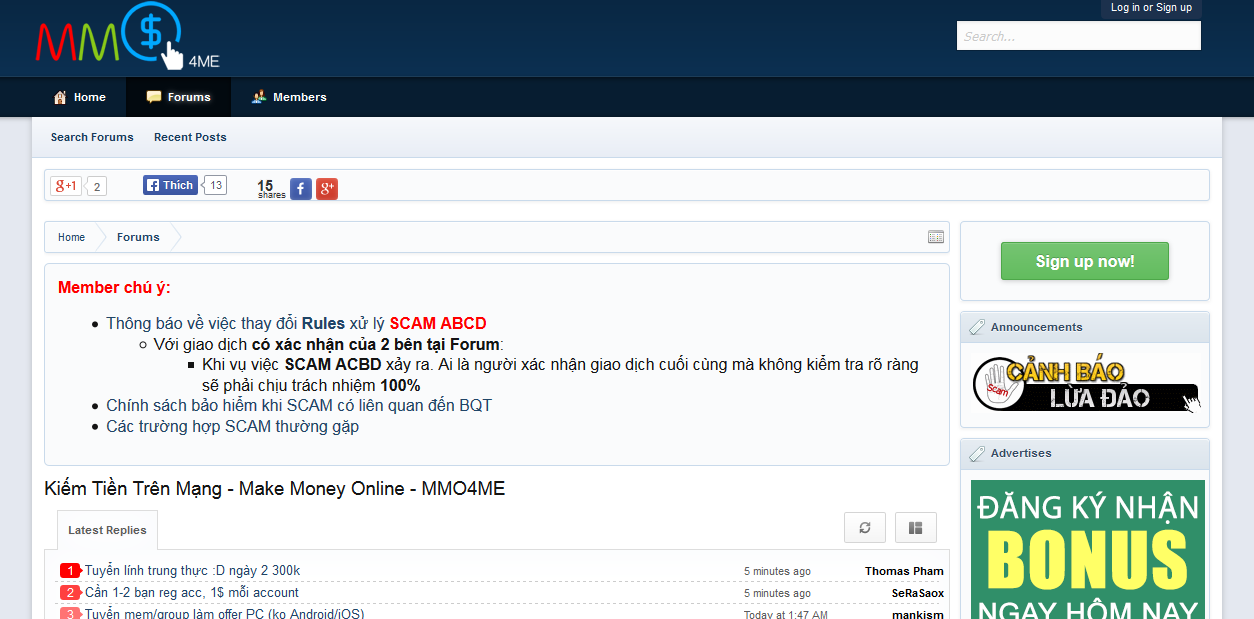Open thread Tuyển lính trung thực
This screenshot has width=1254, height=619.
pyautogui.click(x=192, y=571)
